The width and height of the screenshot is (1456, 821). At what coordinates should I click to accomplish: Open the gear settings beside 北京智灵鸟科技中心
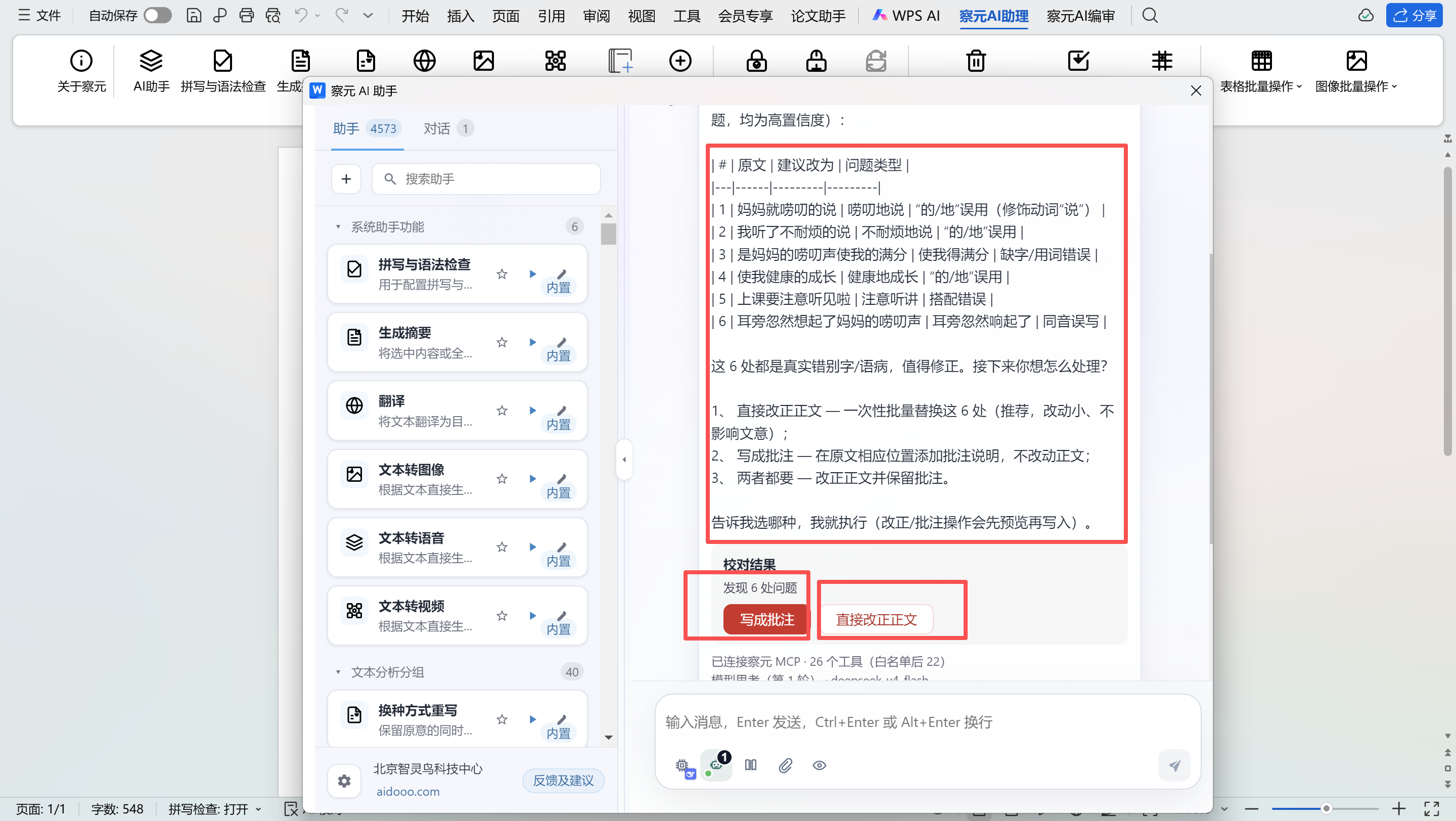(x=344, y=781)
